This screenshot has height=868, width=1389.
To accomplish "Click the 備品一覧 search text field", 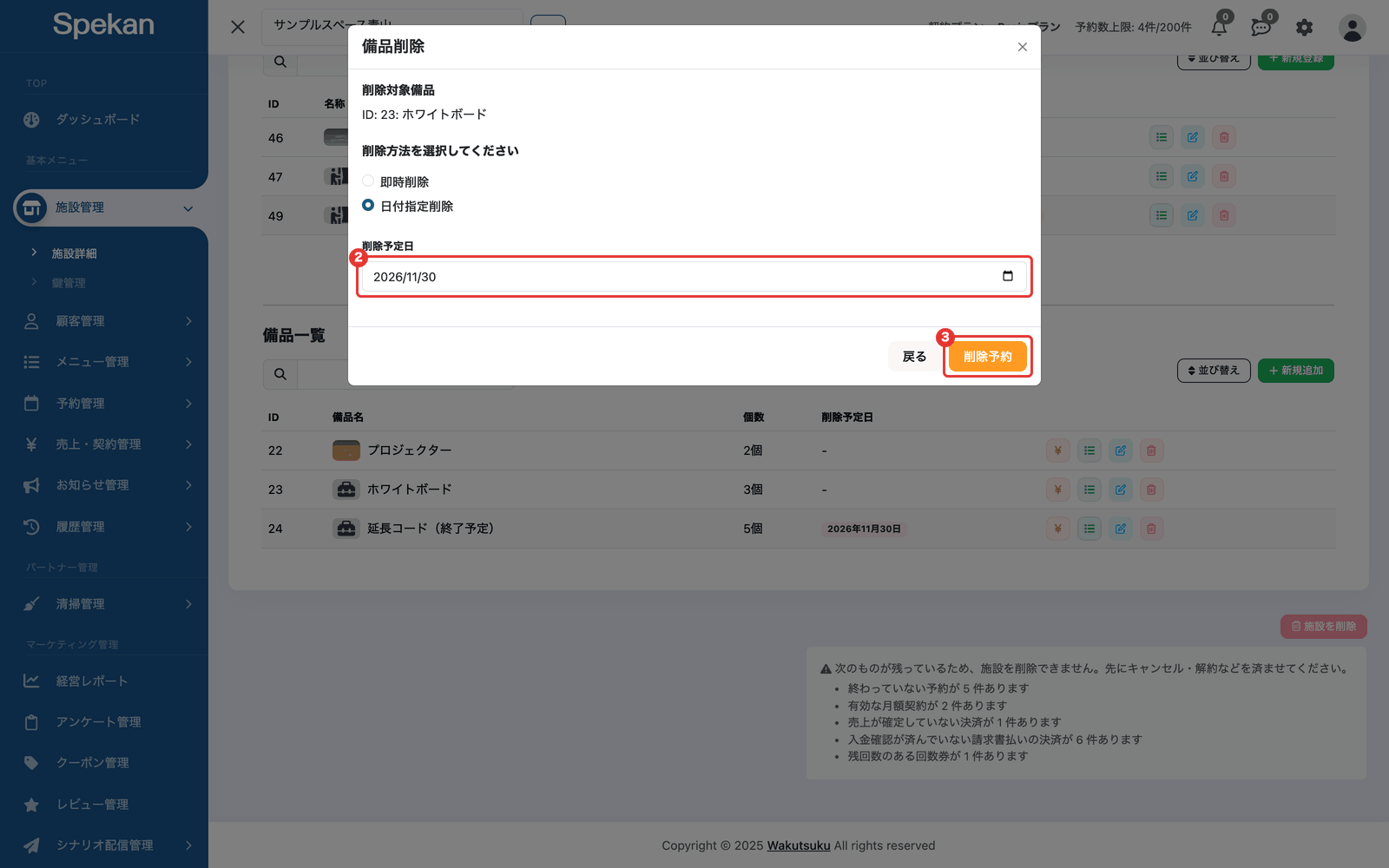I will click(405, 374).
